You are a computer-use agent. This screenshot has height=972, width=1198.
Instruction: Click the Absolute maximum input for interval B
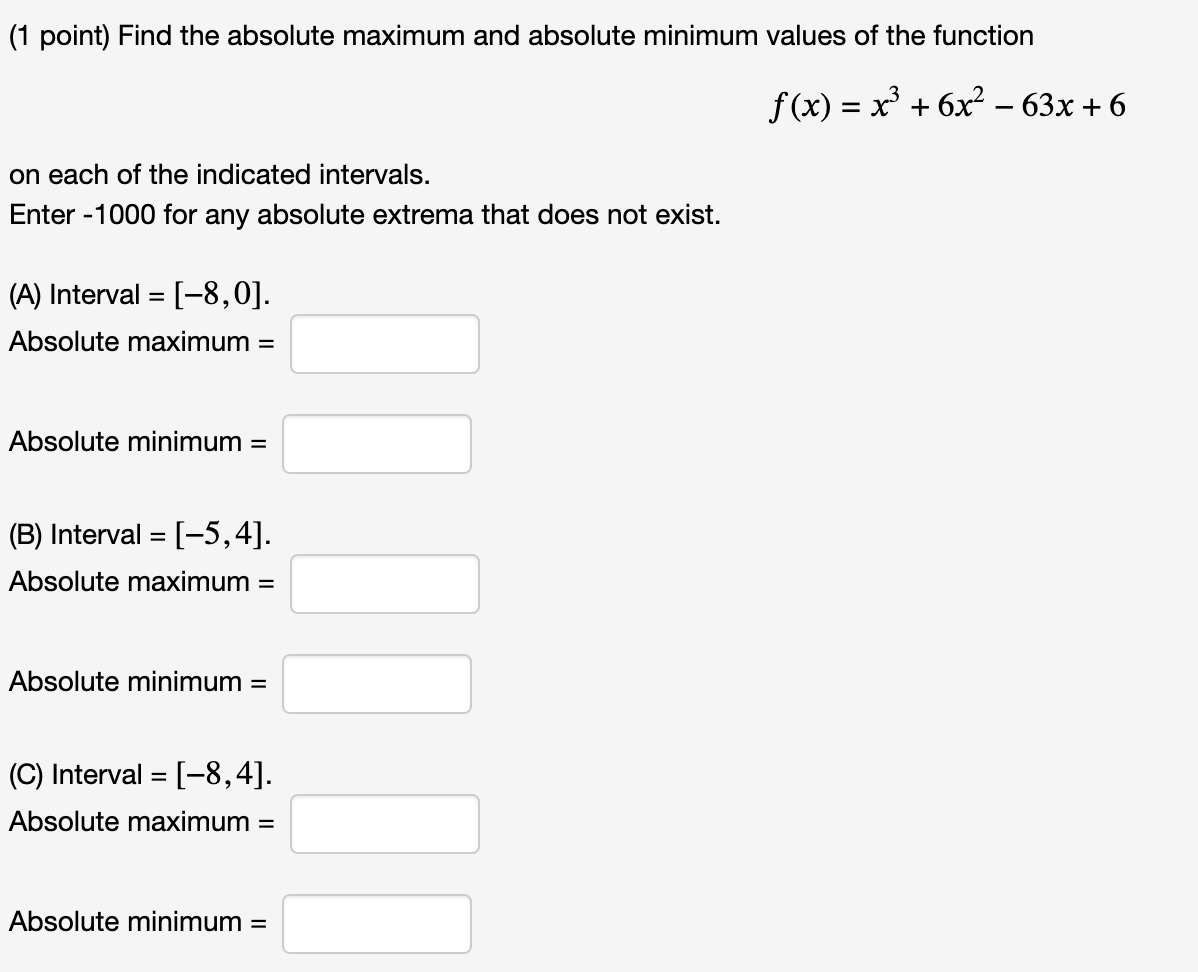click(384, 583)
